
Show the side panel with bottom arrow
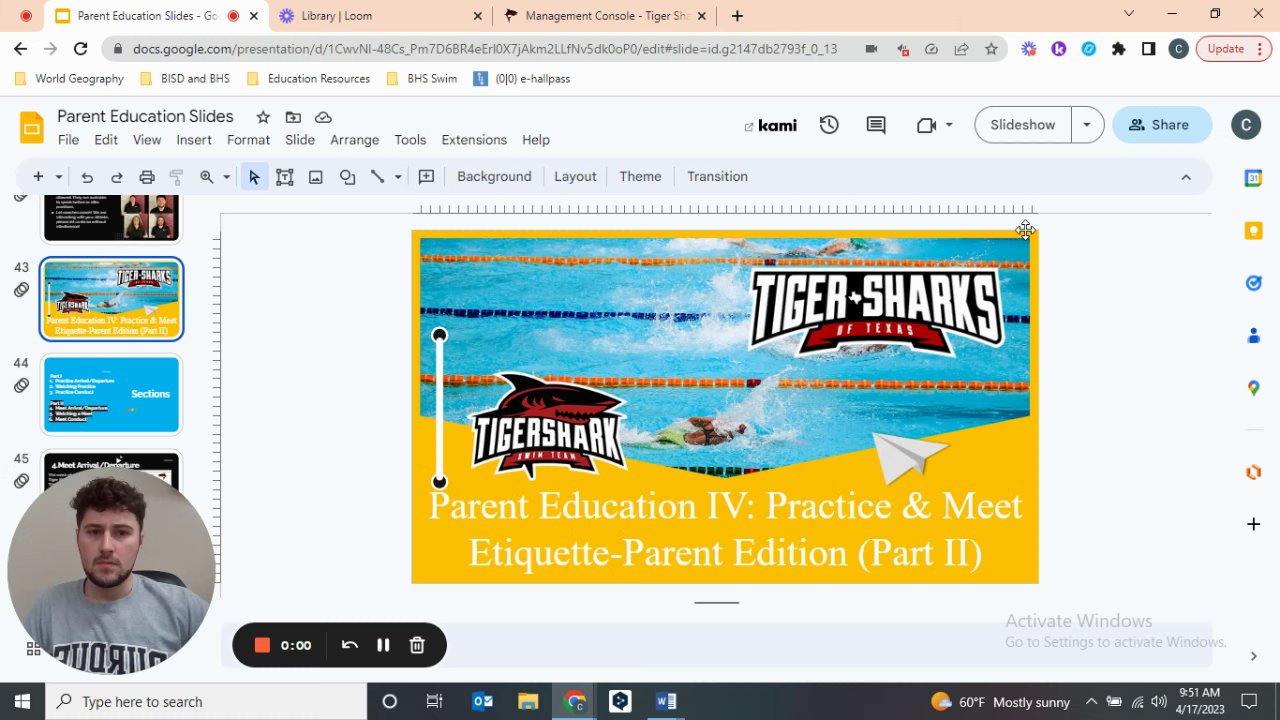(x=1253, y=656)
